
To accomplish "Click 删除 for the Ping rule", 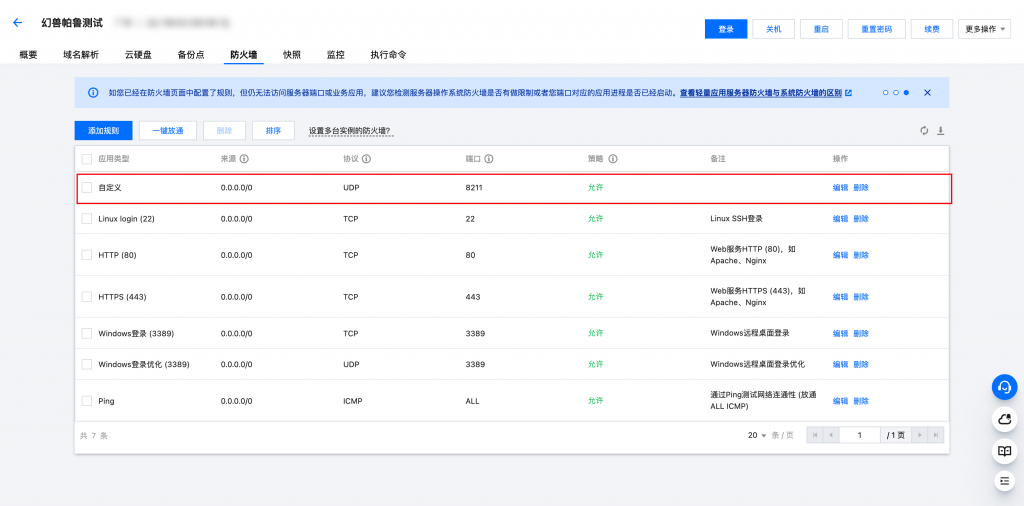I will tap(861, 401).
